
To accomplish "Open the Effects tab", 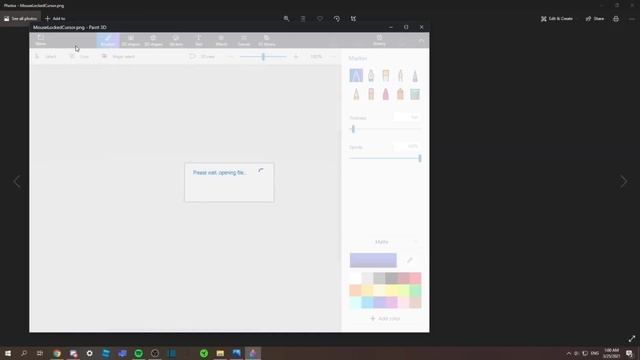I will [x=221, y=40].
